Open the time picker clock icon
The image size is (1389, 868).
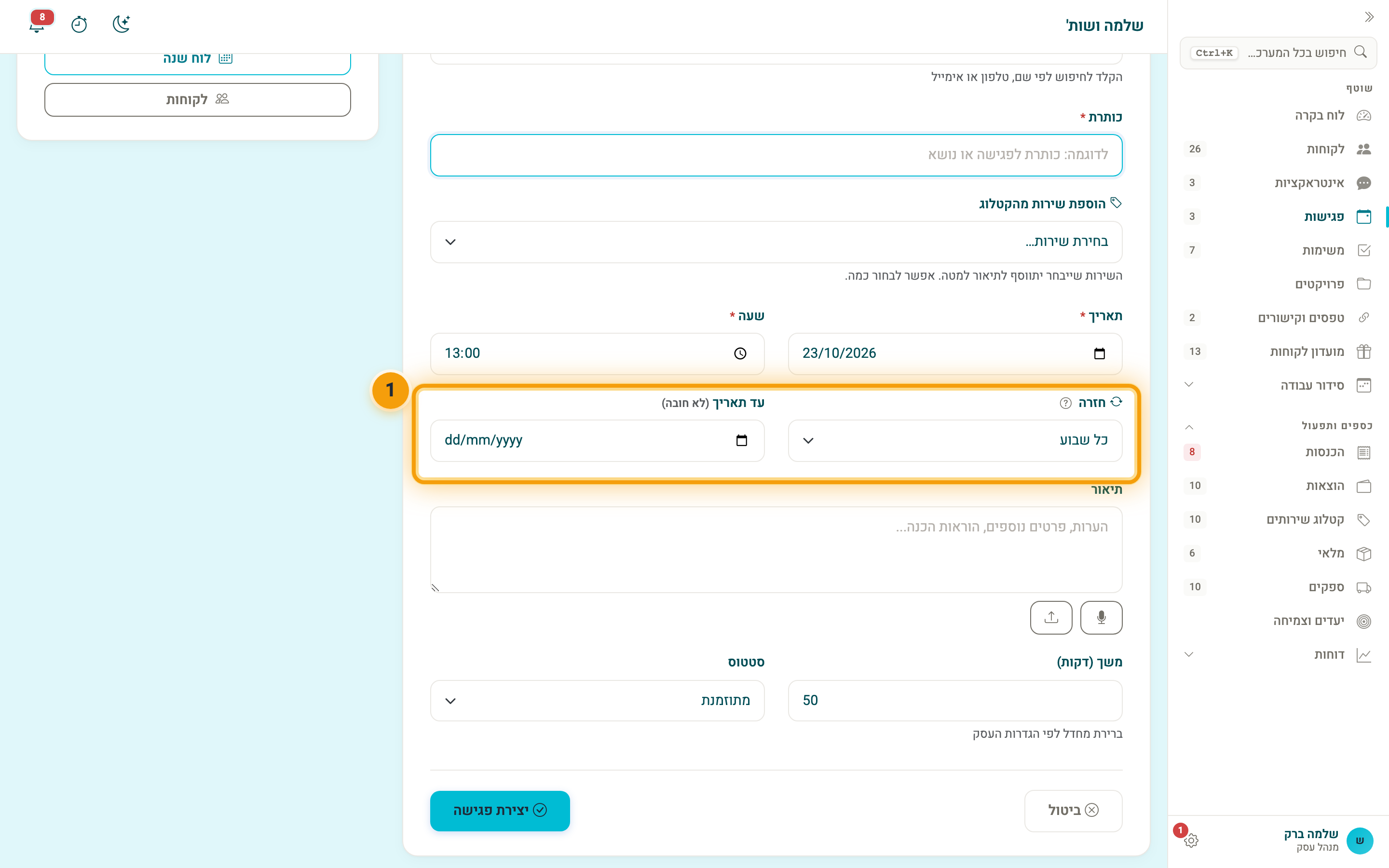(740, 353)
